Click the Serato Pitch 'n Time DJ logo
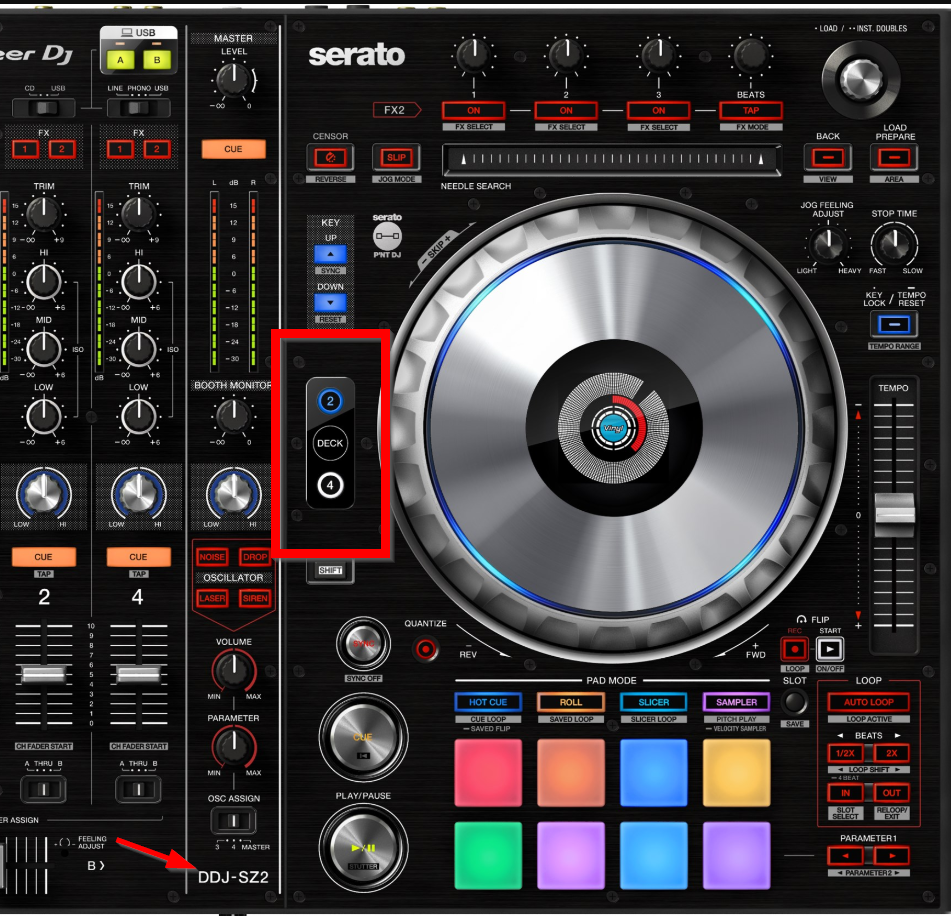 point(387,236)
